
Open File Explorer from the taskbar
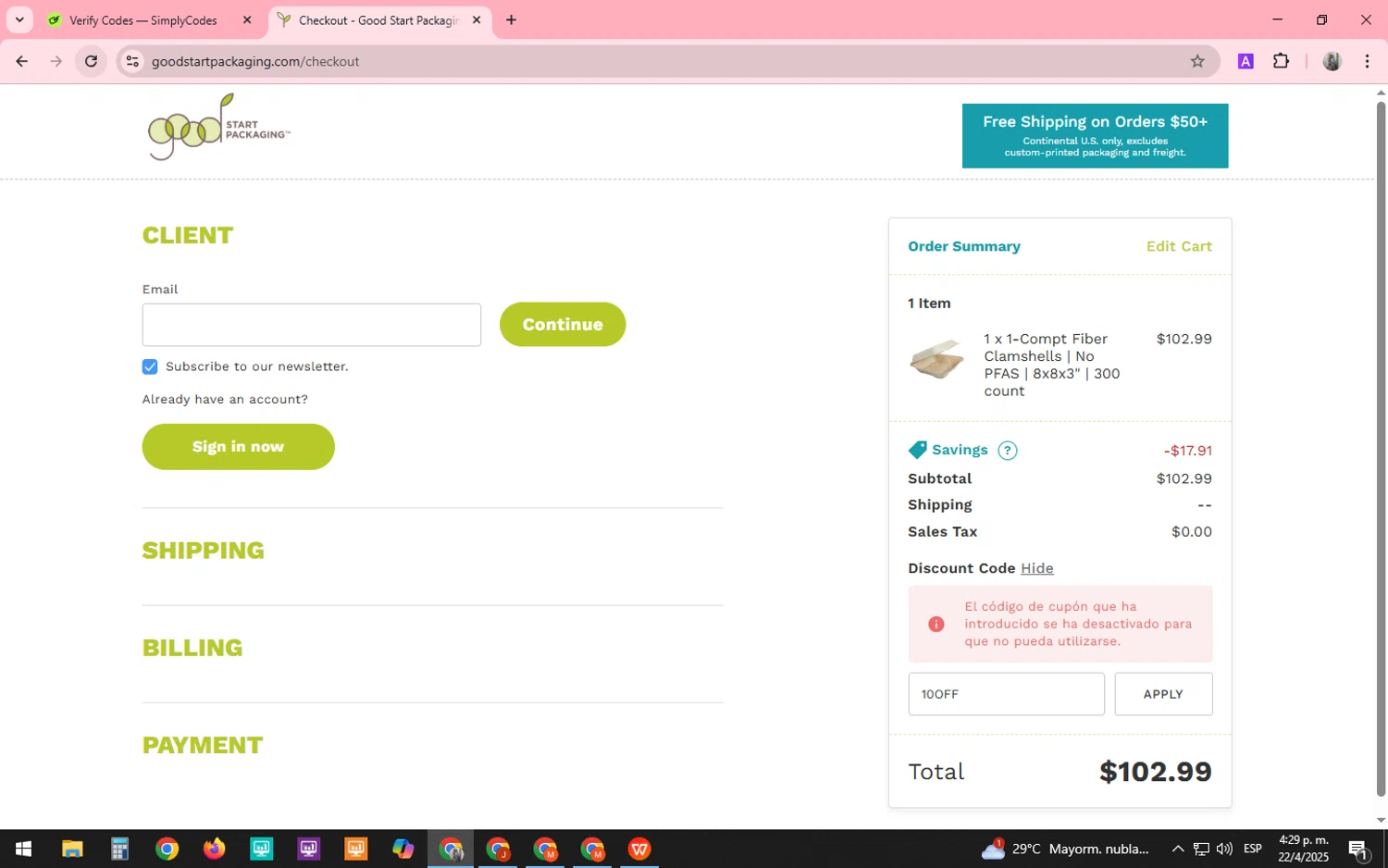pos(72,849)
